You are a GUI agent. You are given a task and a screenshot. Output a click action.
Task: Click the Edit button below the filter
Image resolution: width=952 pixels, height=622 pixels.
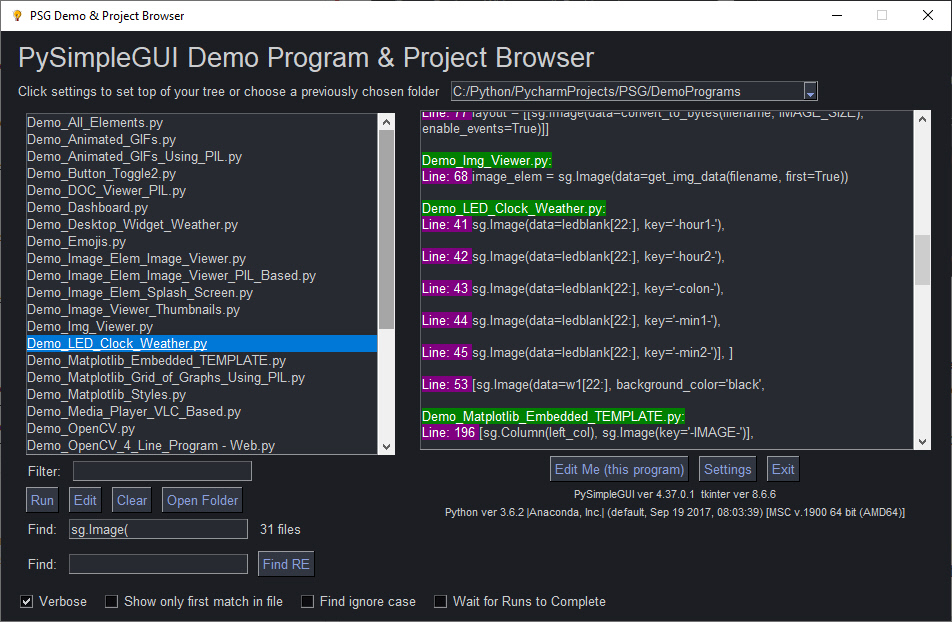coord(85,501)
